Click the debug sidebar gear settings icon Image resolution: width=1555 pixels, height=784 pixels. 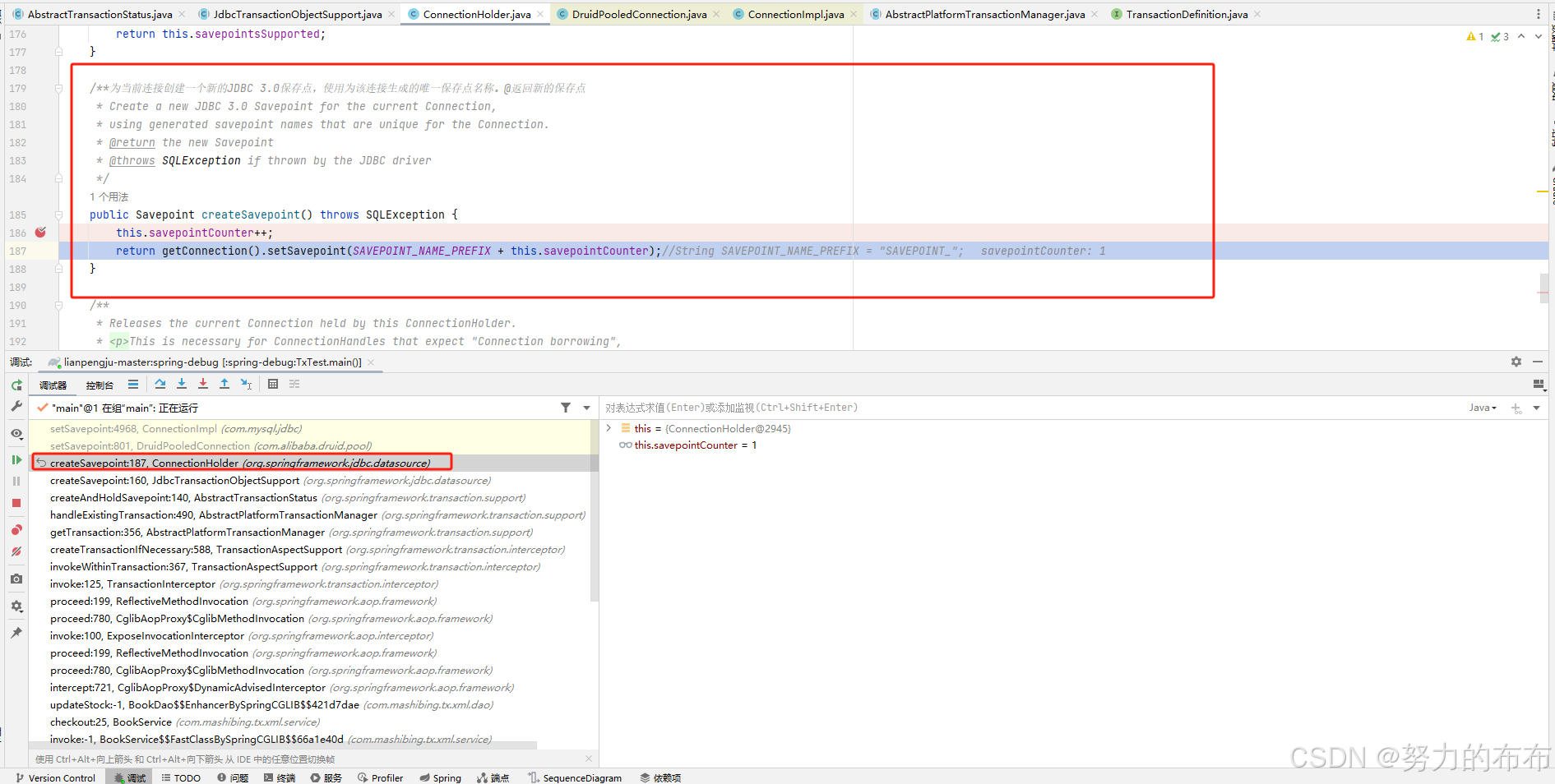point(16,606)
